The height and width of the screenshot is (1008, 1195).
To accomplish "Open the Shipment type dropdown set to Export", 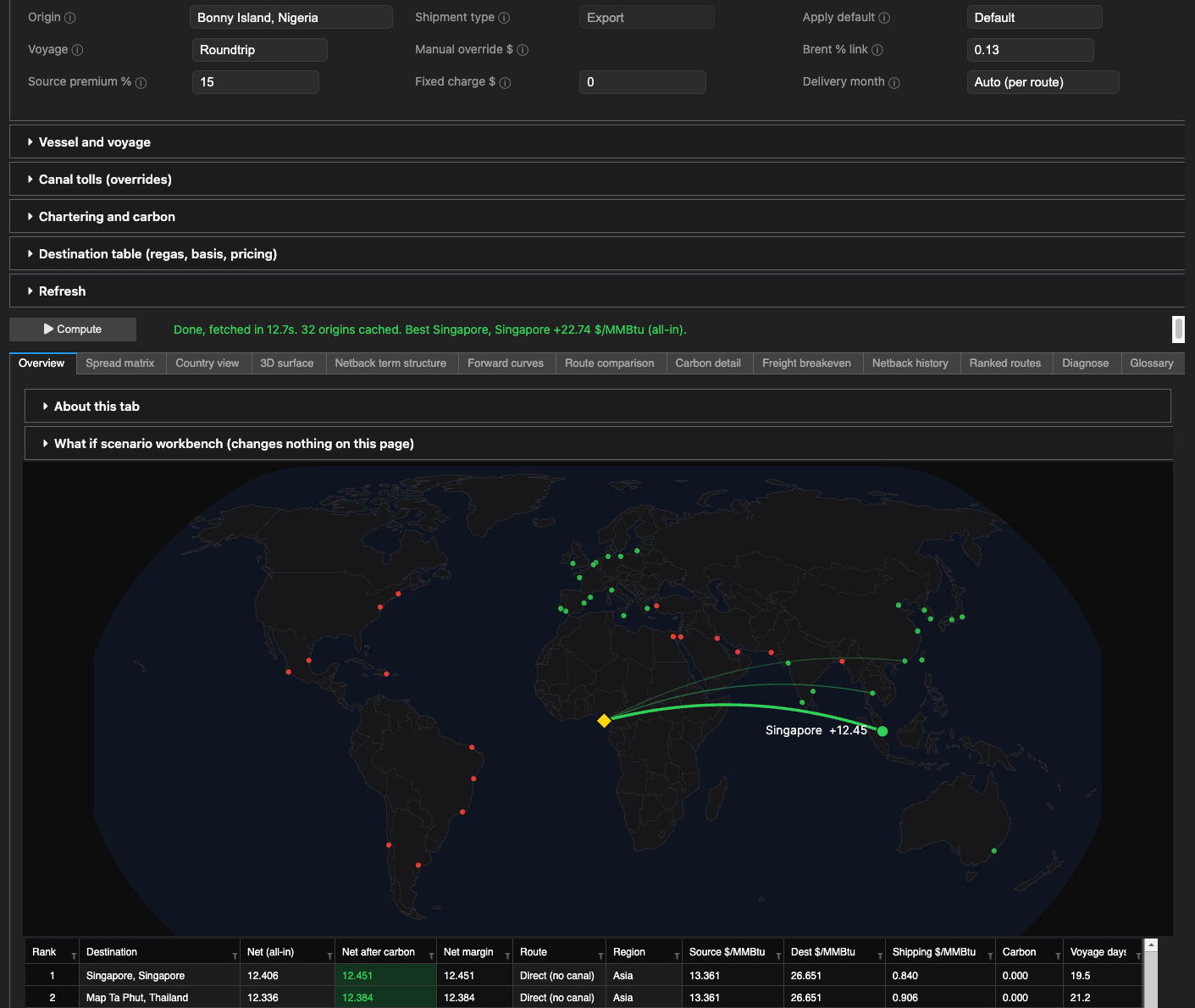I will [x=647, y=18].
